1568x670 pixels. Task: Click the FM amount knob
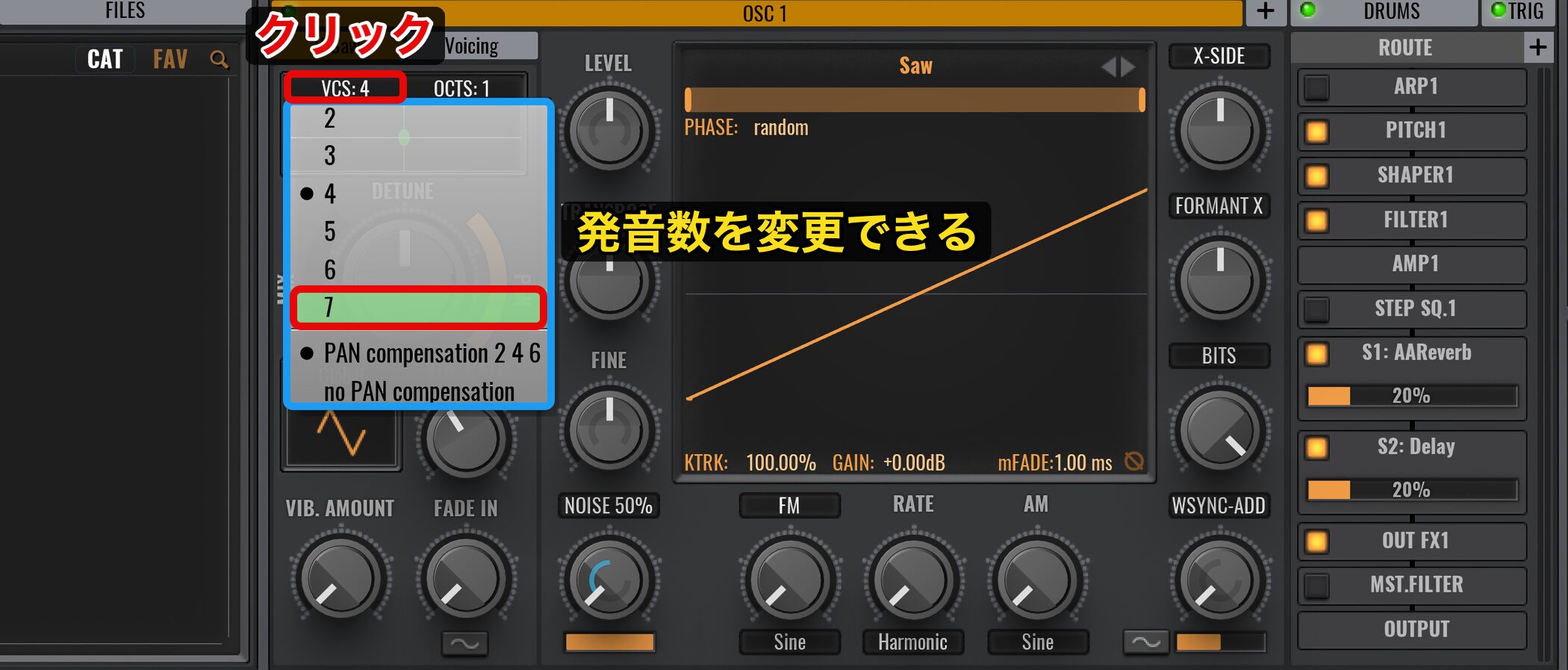[789, 578]
